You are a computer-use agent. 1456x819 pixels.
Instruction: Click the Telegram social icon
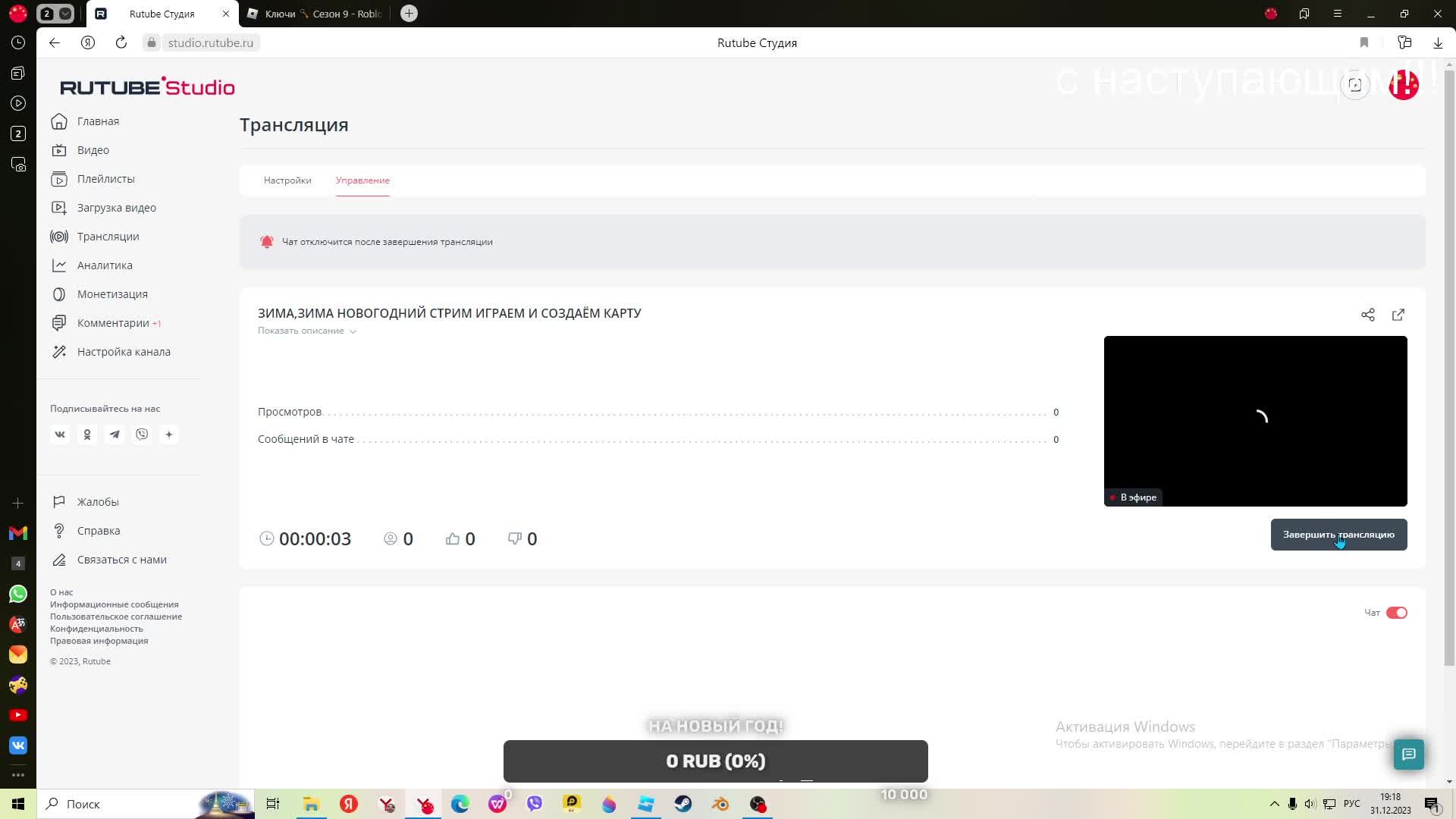[115, 435]
